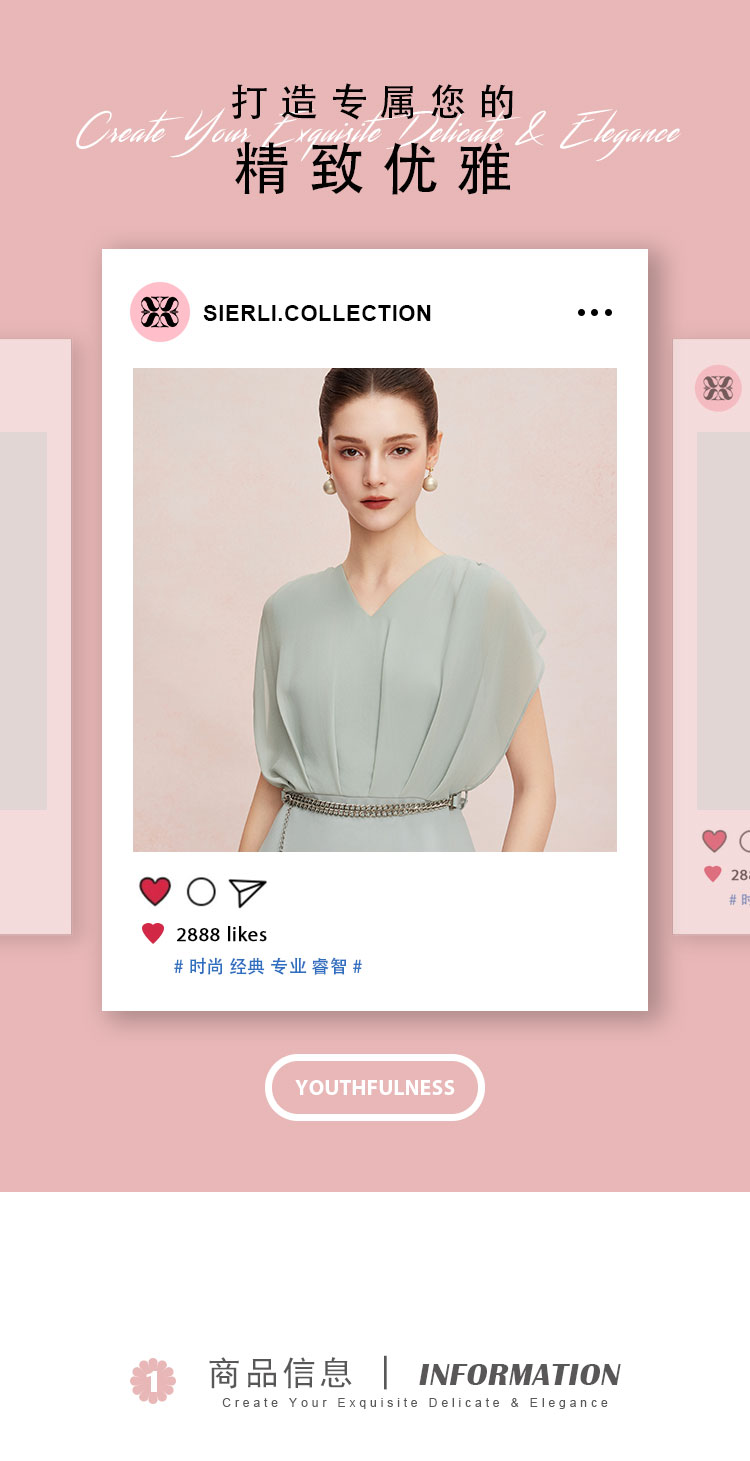The width and height of the screenshot is (750, 1461).
Task: Click the INFORMATION italic heading
Action: click(520, 1375)
